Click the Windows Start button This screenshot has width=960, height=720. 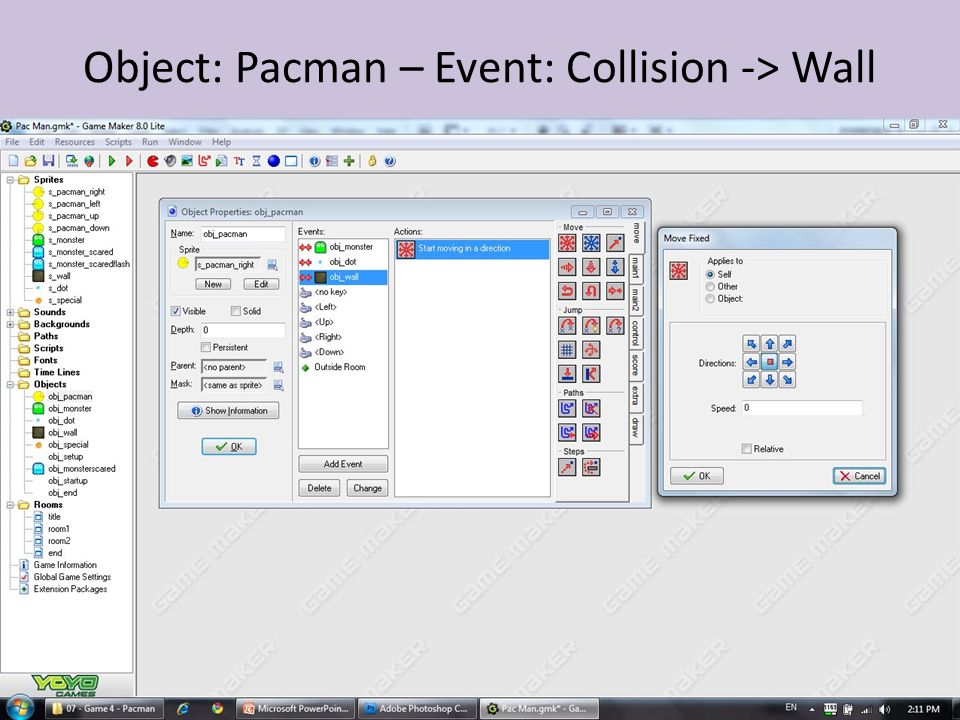[x=20, y=708]
